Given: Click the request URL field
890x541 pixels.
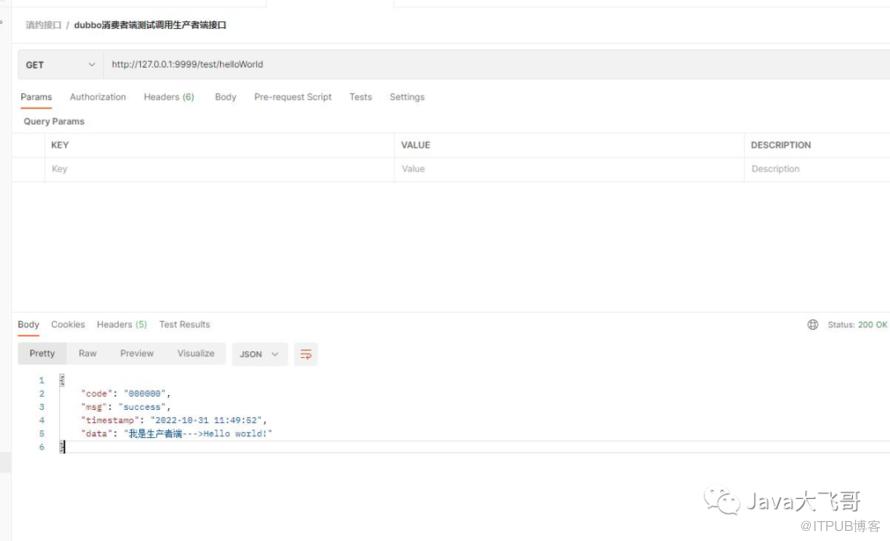Looking at the screenshot, I should [480, 65].
